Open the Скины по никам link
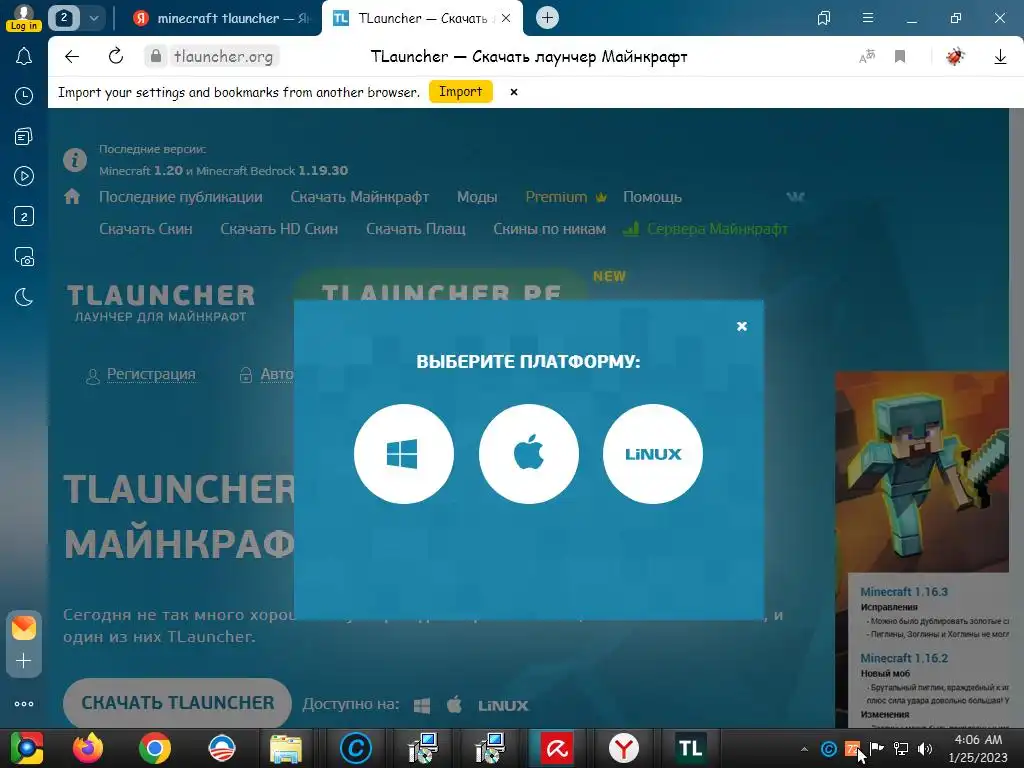 tap(549, 229)
